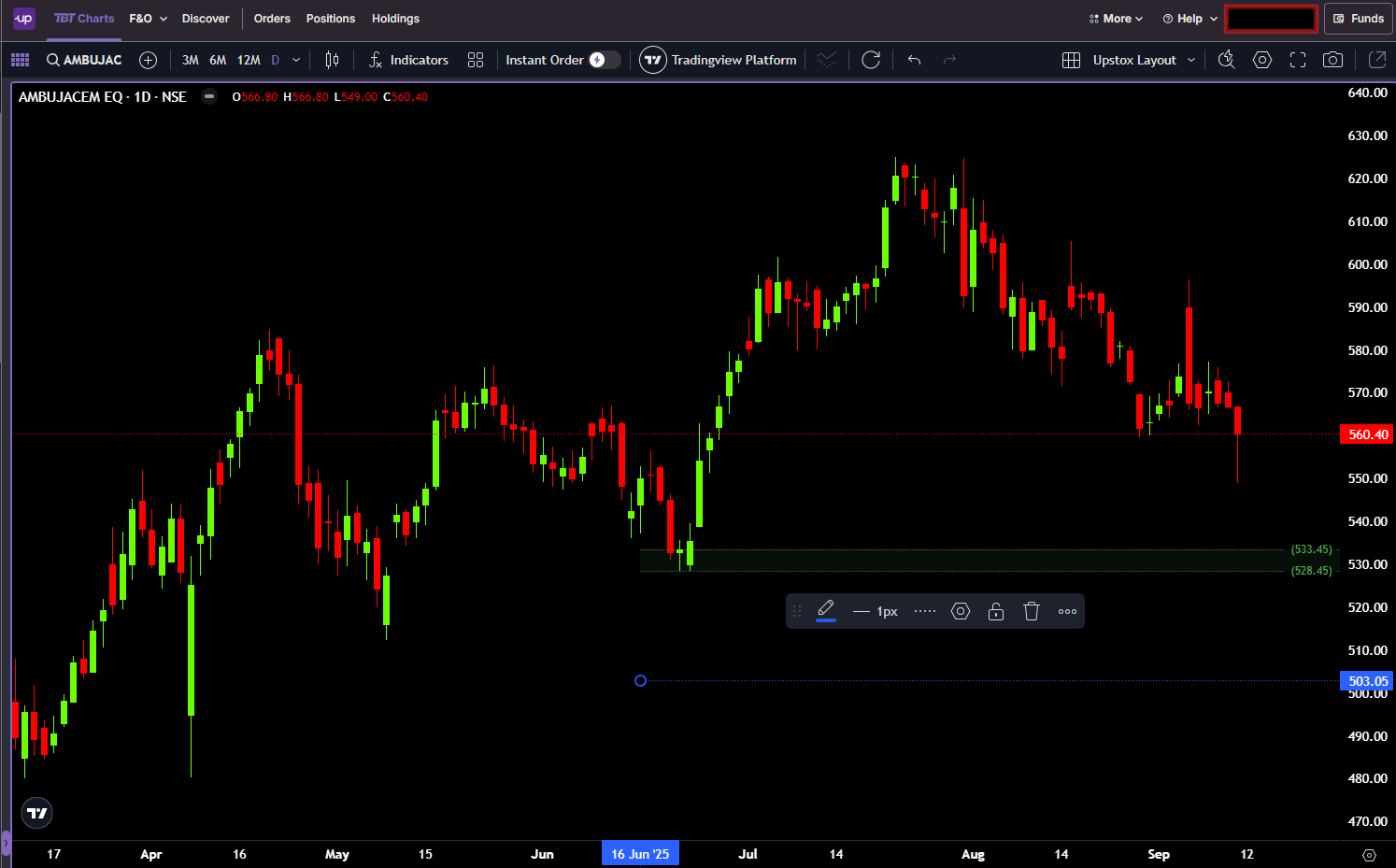
Task: Click the Funds button
Action: pos(1359,19)
